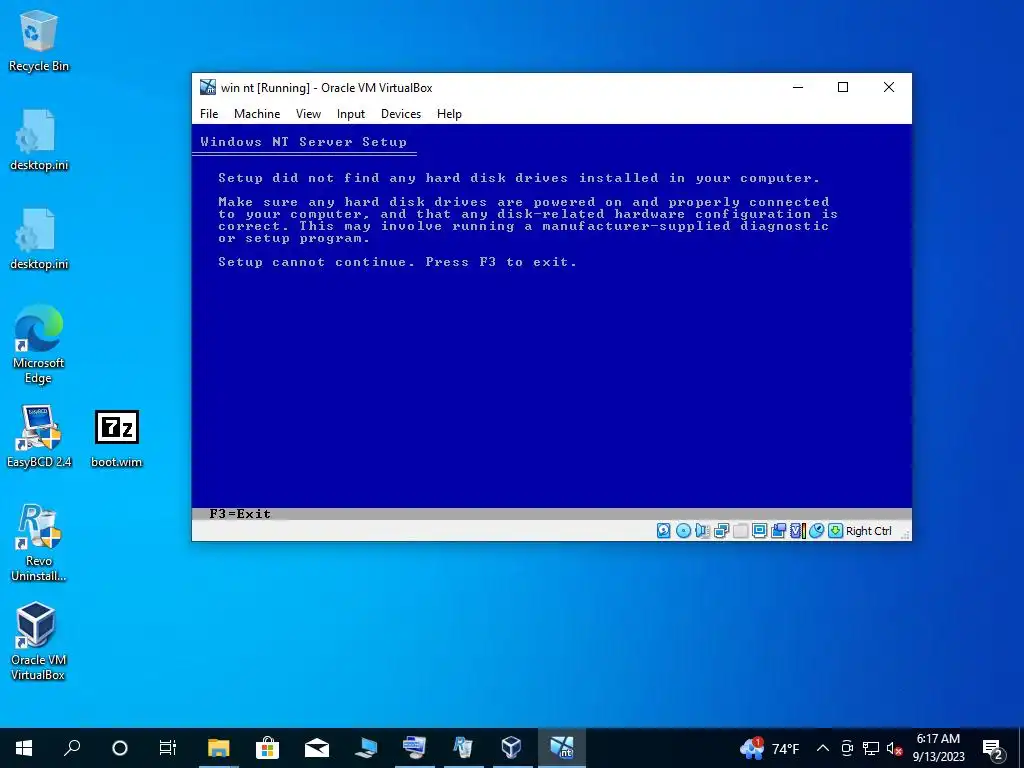Click 'Setup cannot continue. Press F3 to exit.' line

click(398, 262)
